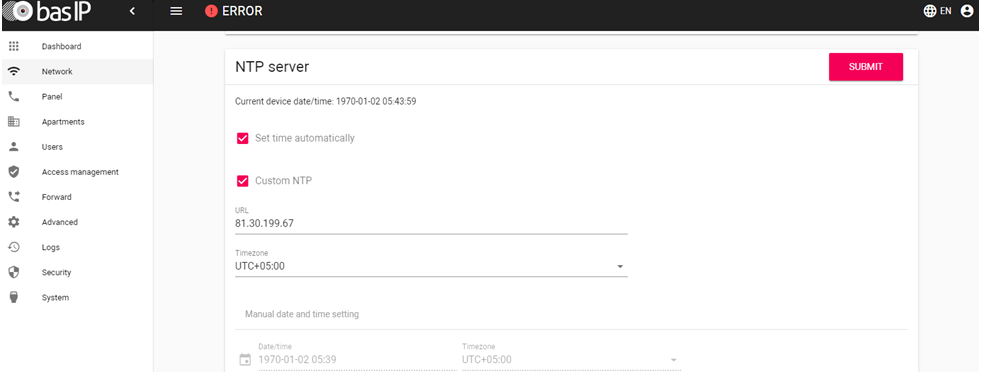This screenshot has width=981, height=372.
Task: Click the Panel phone icon
Action: [14, 96]
